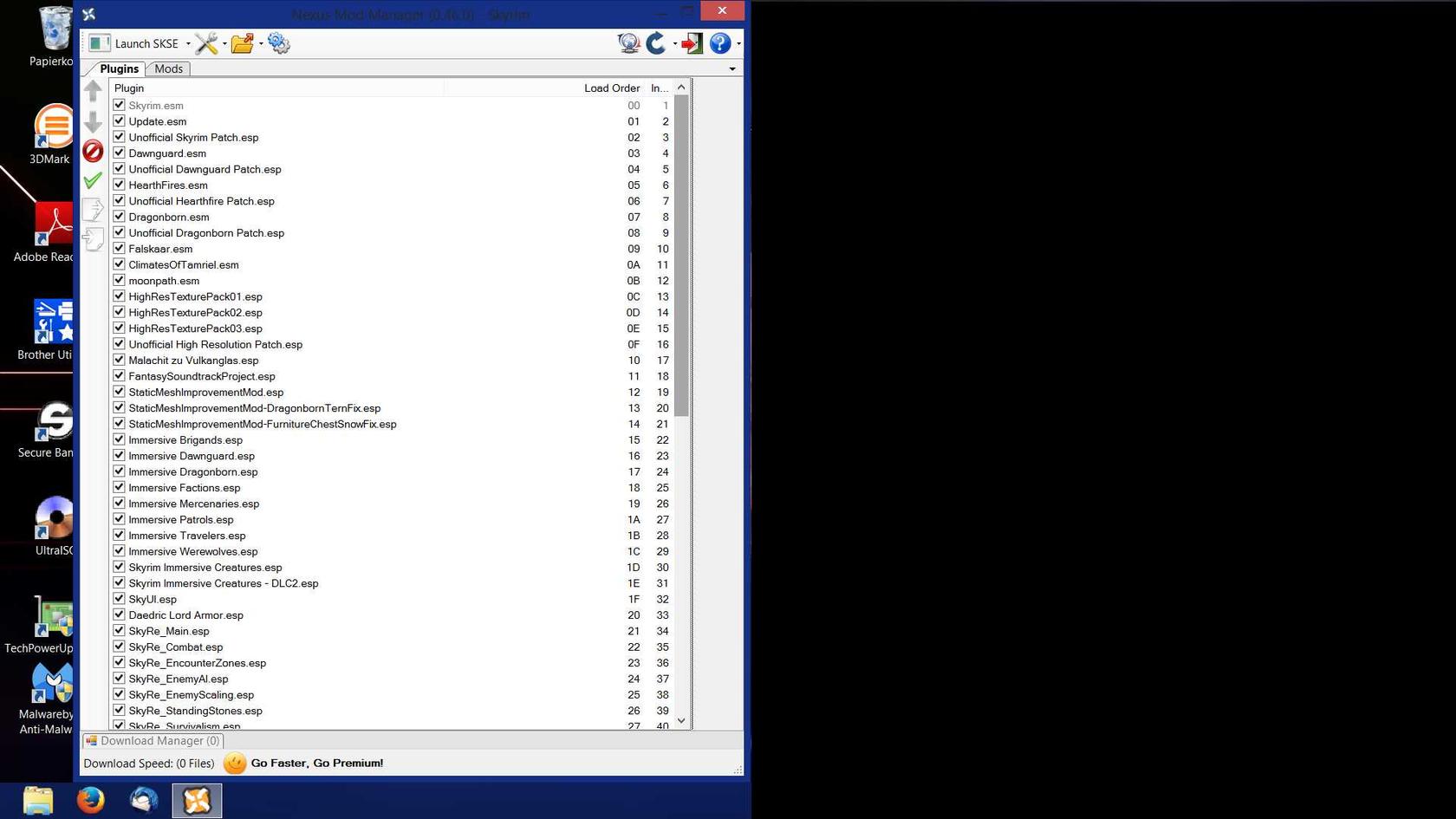Click the Go Faster, Go Premium! link
1456x819 pixels.
pos(317,763)
